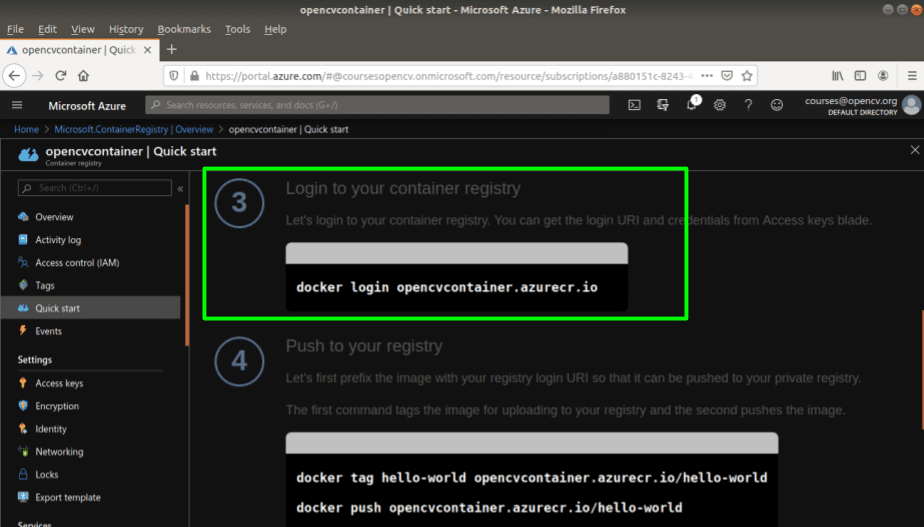Open Access control (IAM)
924x527 pixels.
click(x=77, y=262)
